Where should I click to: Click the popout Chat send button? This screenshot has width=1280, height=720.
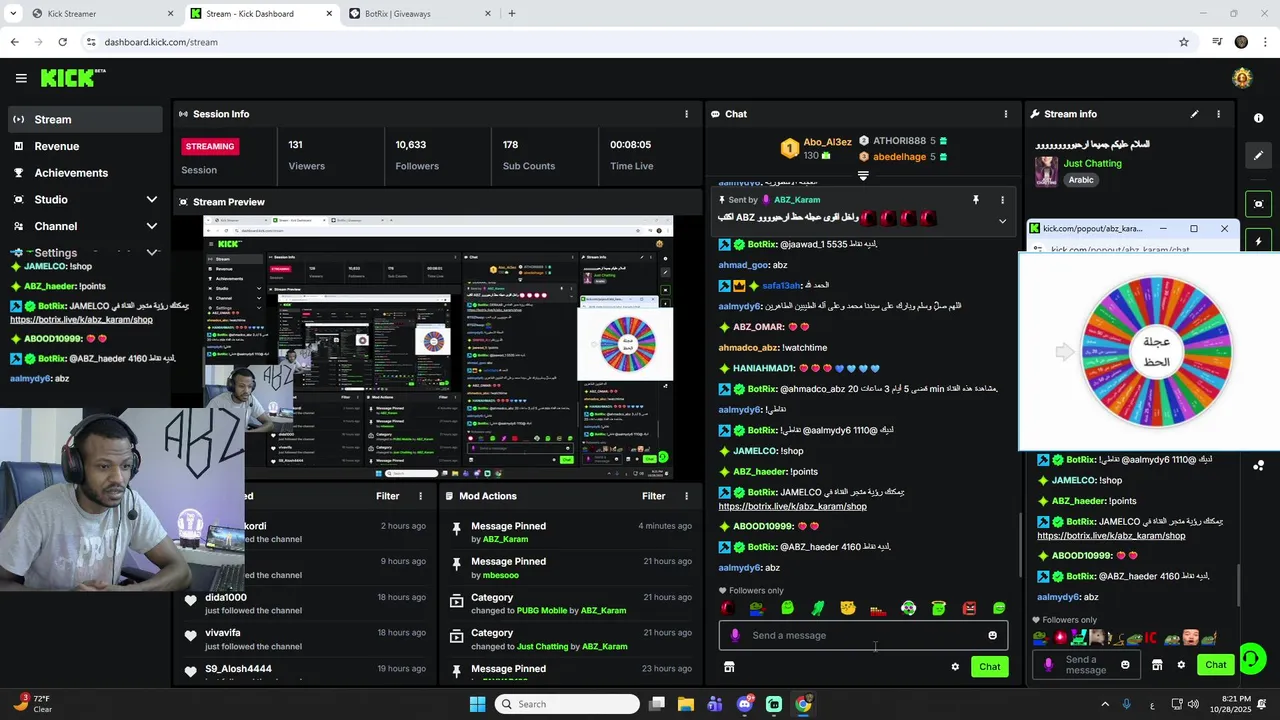click(x=1216, y=665)
